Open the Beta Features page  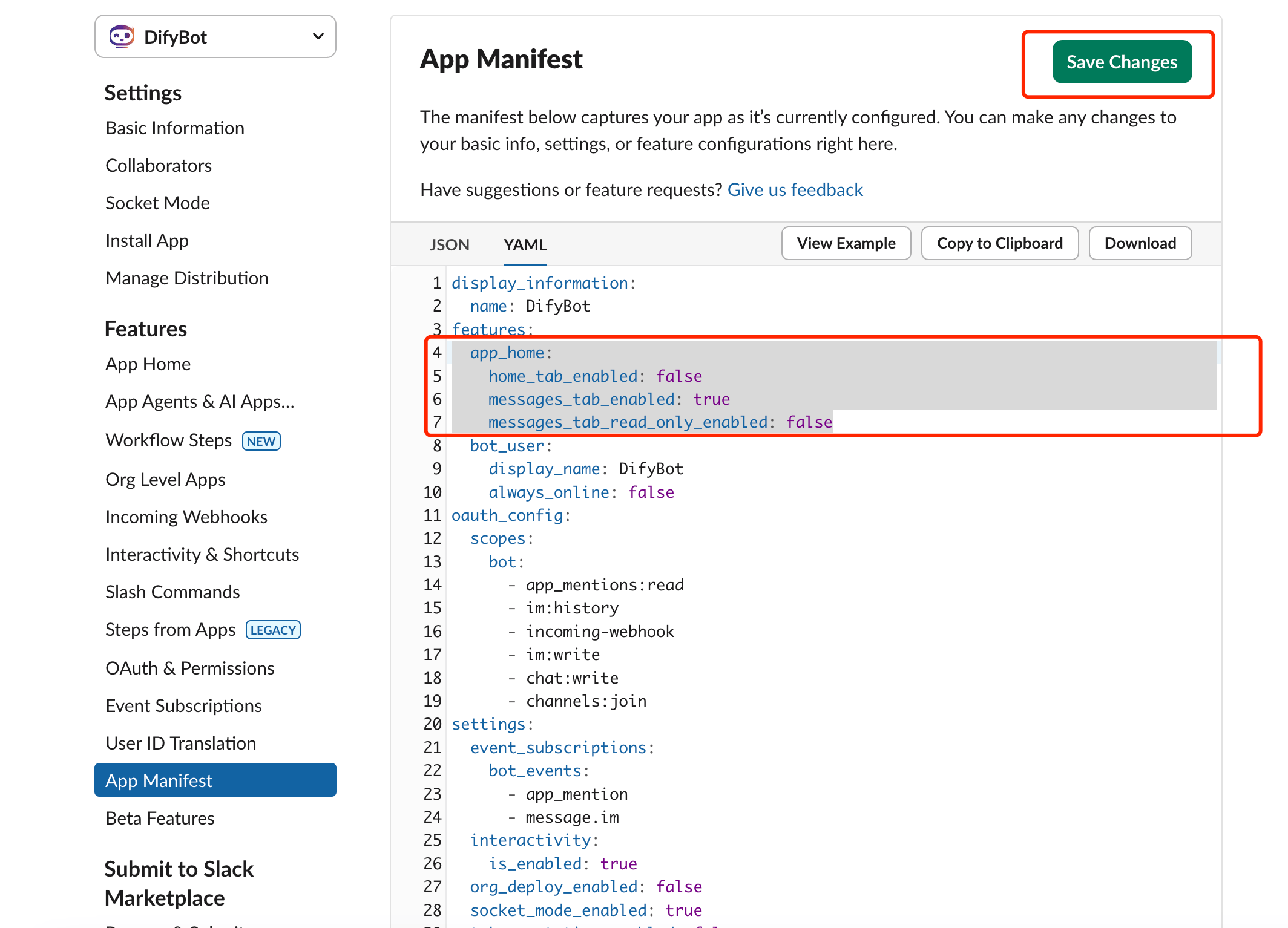coord(160,819)
